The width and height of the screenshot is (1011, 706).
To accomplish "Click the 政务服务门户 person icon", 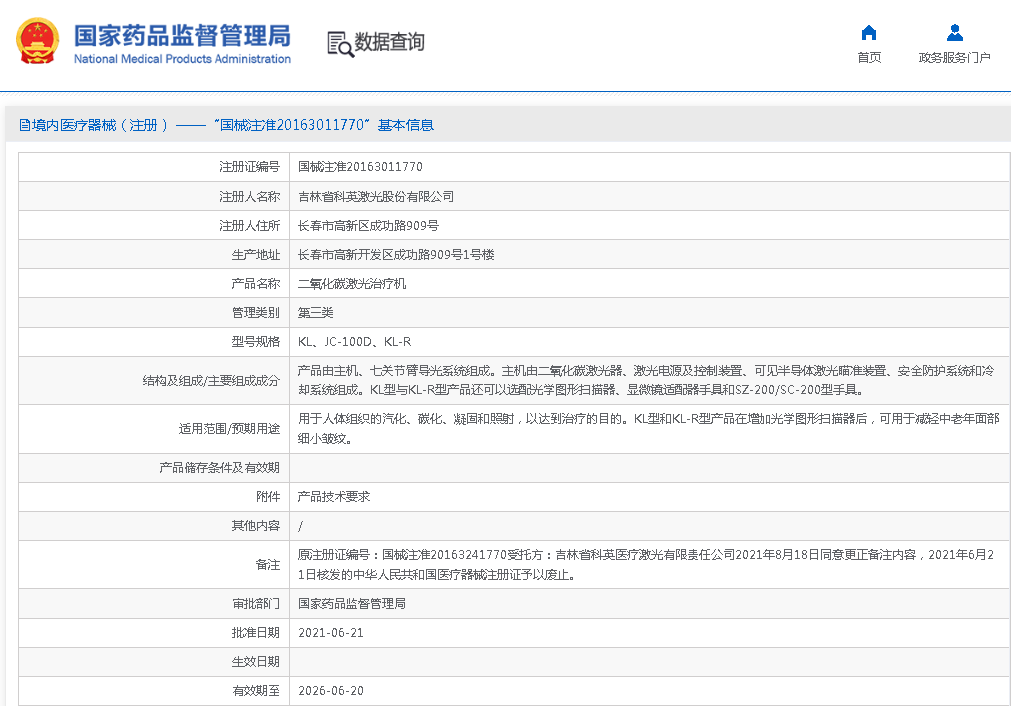I will click(x=954, y=32).
